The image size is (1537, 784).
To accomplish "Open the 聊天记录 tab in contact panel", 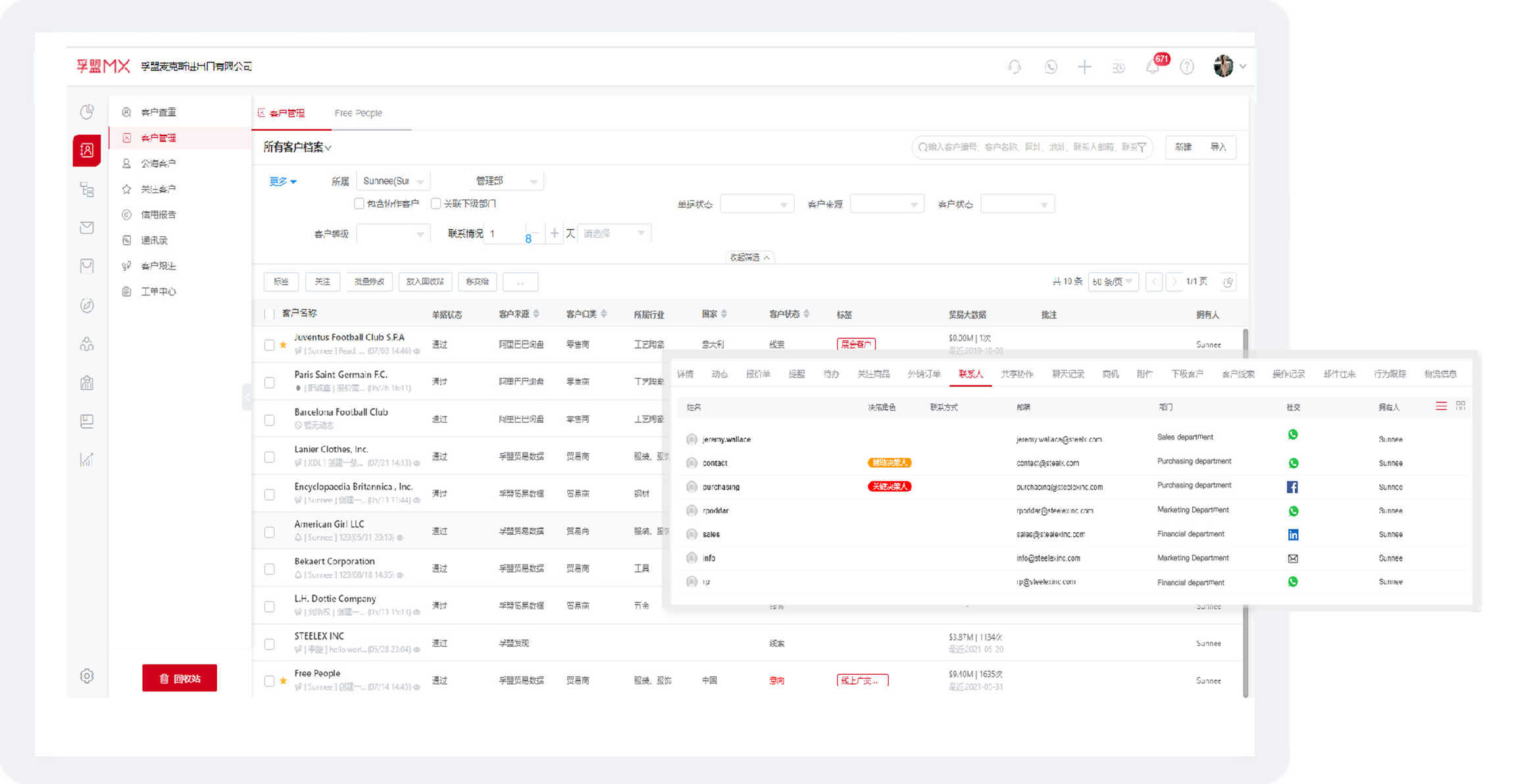I will [1067, 374].
